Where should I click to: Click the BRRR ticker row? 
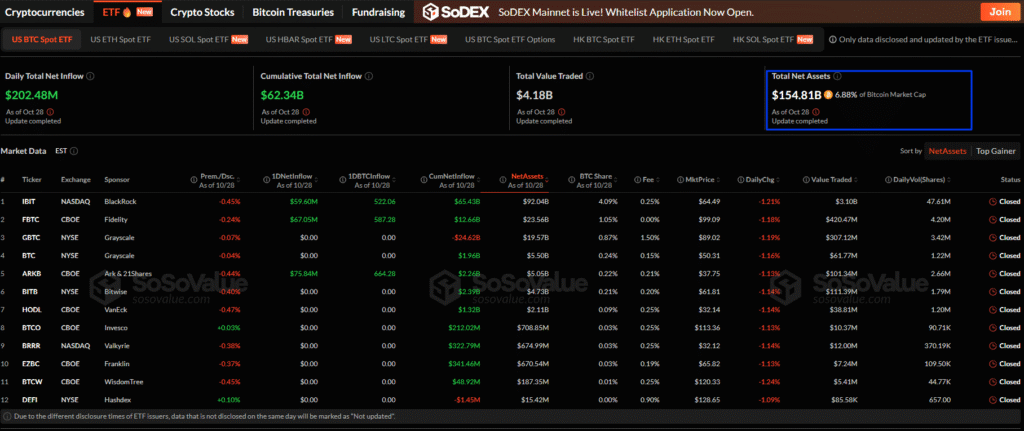tap(512, 345)
